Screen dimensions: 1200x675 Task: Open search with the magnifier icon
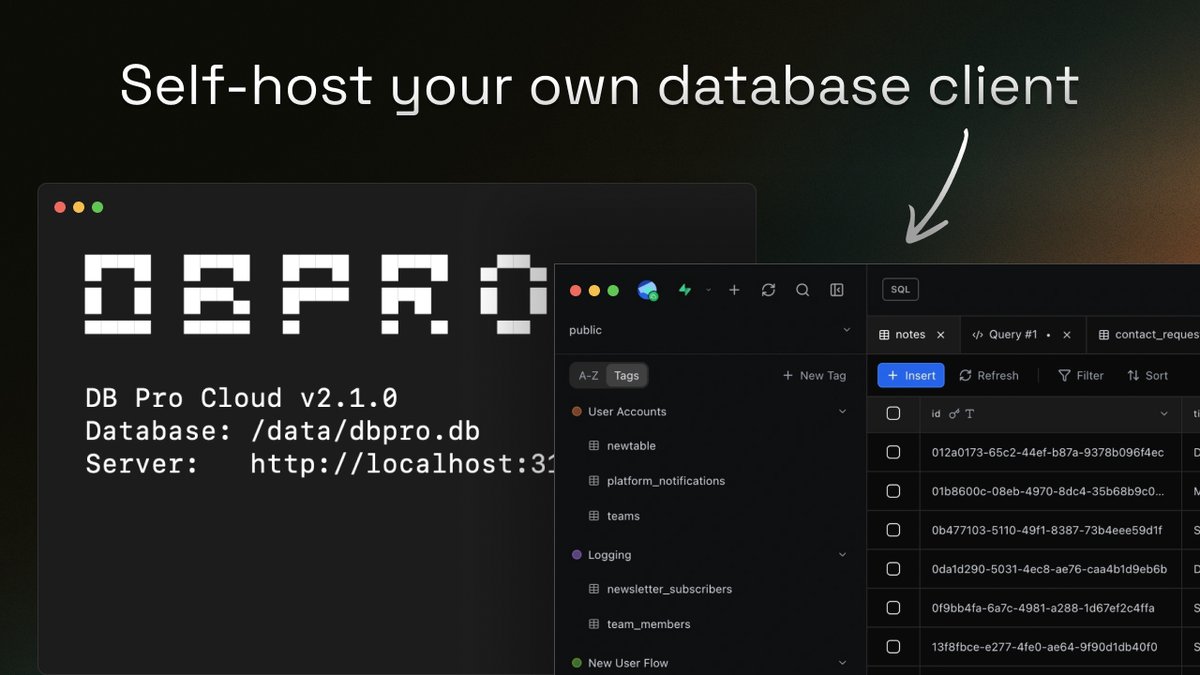802,290
